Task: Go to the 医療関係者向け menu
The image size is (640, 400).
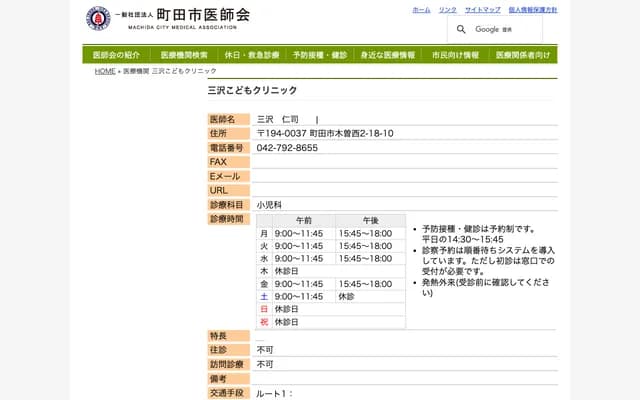Action: click(x=523, y=55)
